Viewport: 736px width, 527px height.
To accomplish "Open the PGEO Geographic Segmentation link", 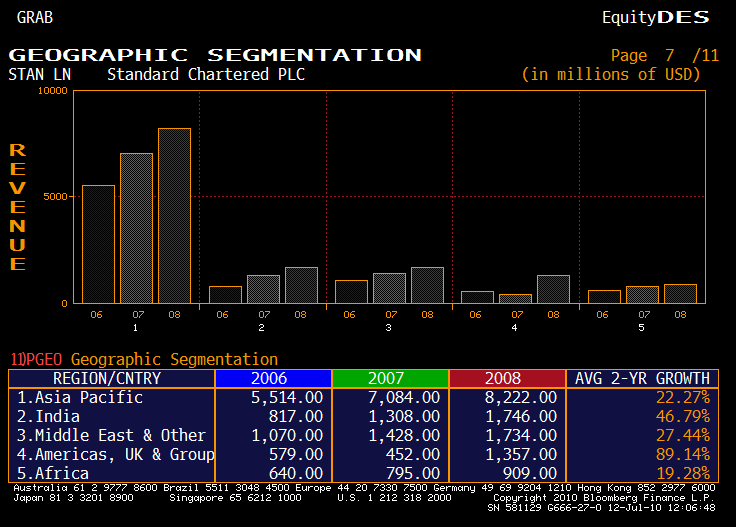I will (x=145, y=359).
